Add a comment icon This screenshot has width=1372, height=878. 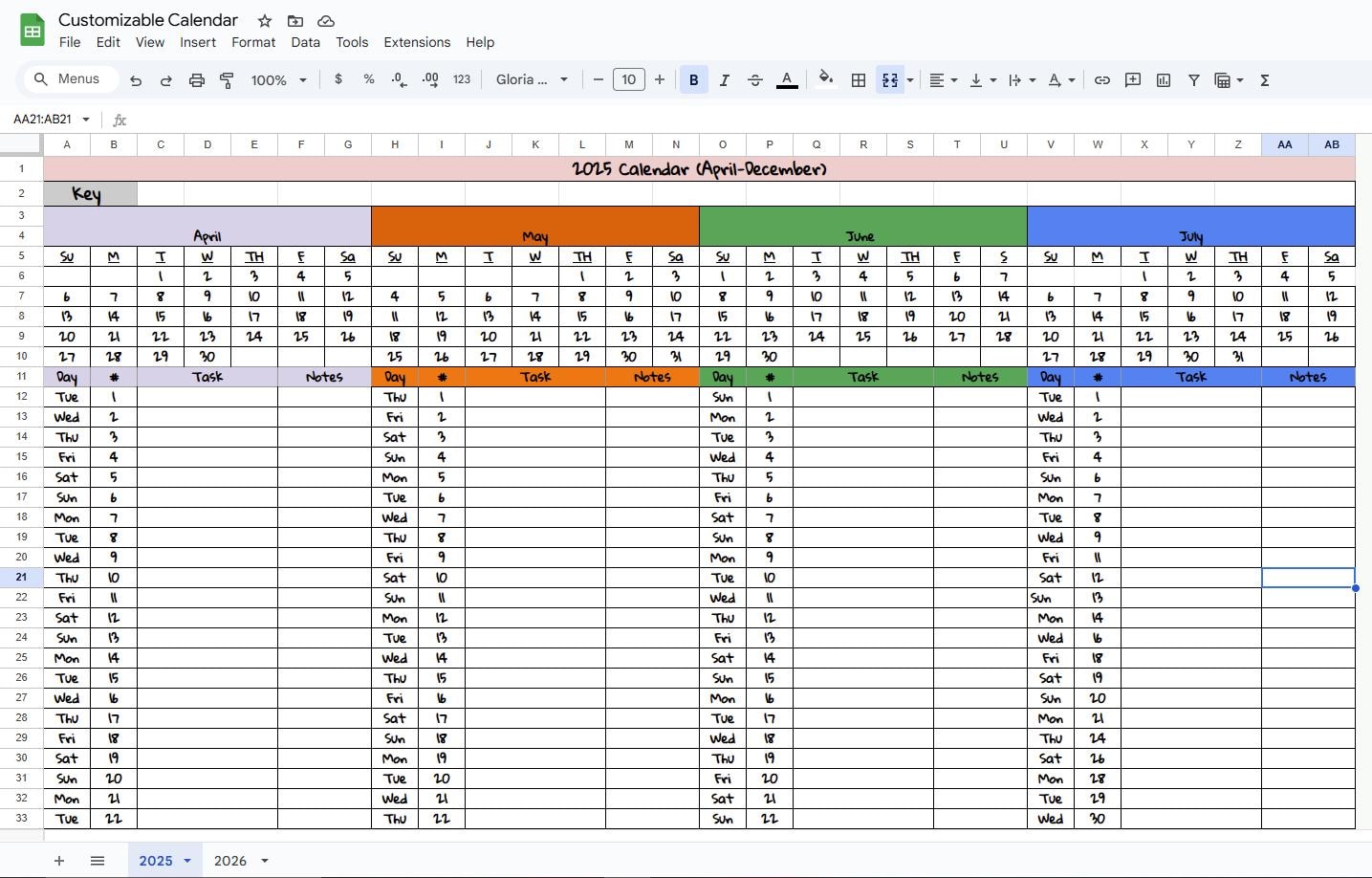pos(1133,80)
